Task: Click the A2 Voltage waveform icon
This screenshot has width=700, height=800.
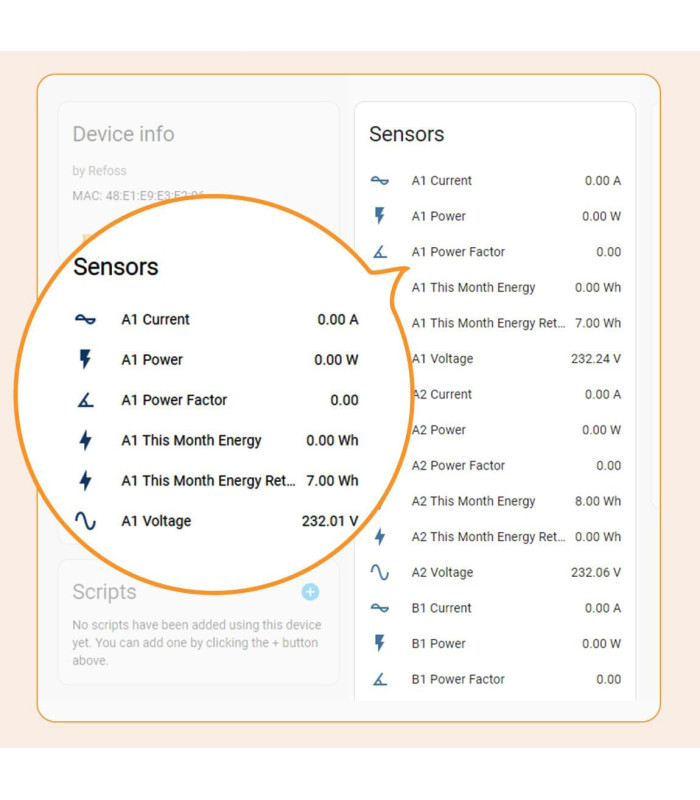Action: point(380,572)
